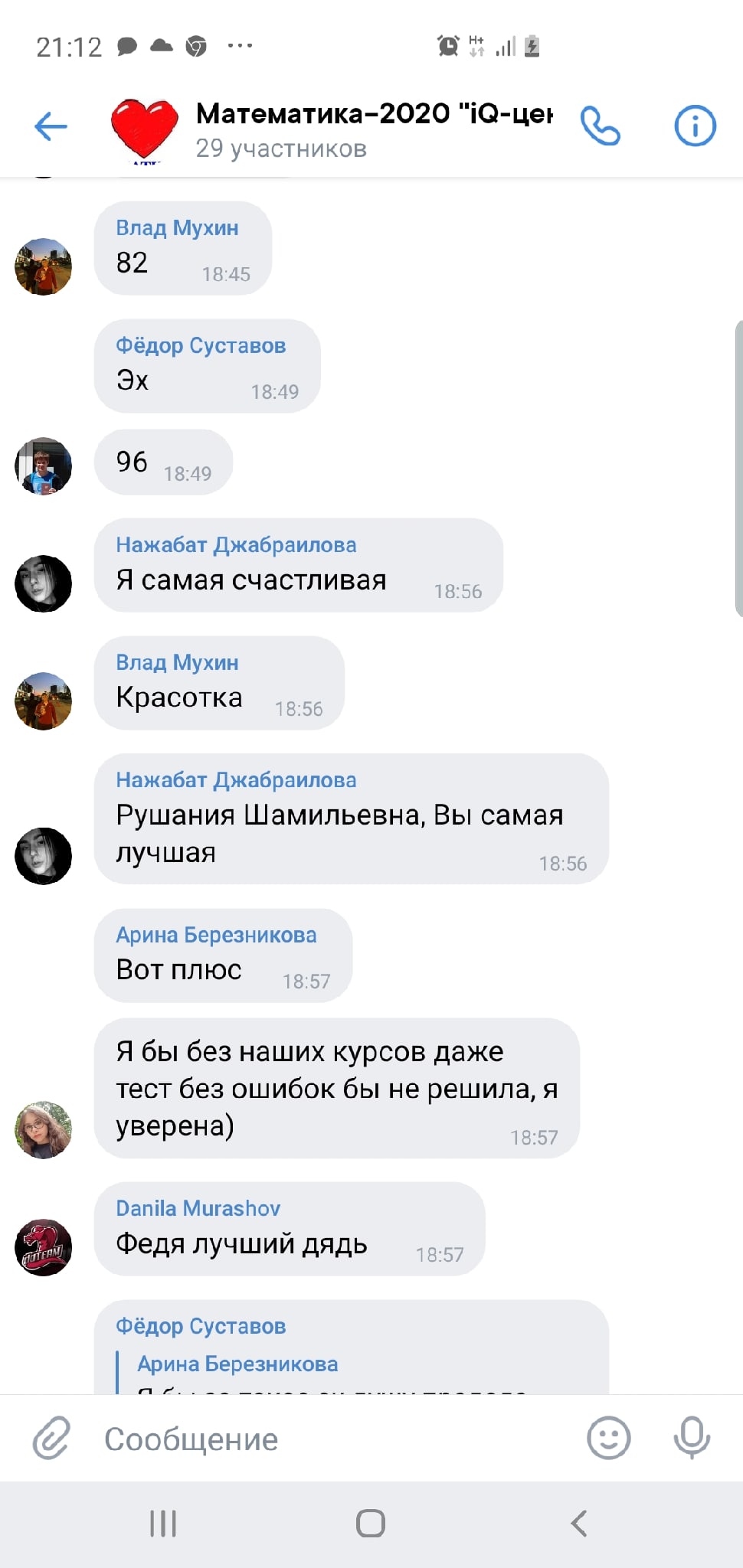Select the message Федя лучший дядь
This screenshot has height=1568, width=743.
coord(290,1229)
